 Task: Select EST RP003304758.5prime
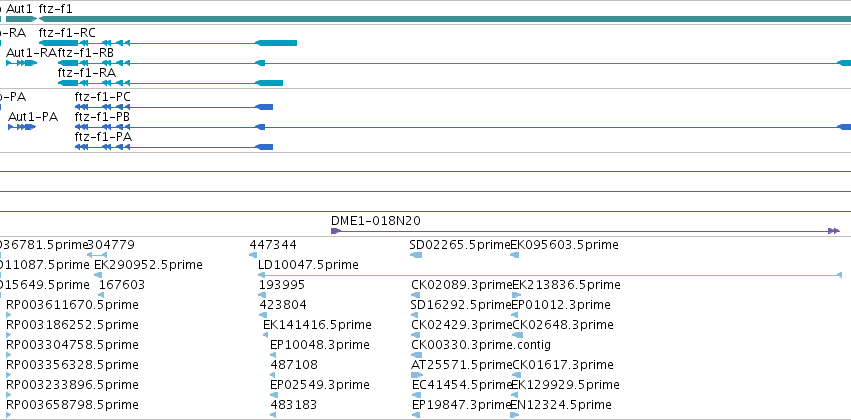click(72, 345)
